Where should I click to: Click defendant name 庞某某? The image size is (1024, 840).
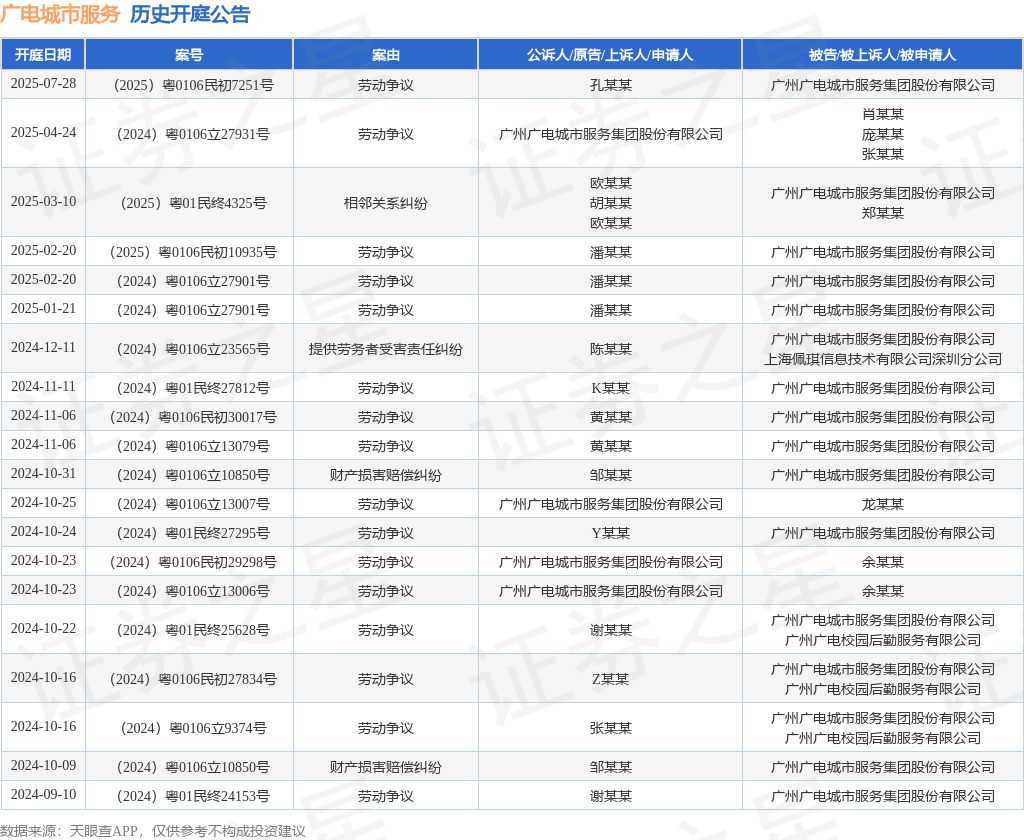point(882,134)
